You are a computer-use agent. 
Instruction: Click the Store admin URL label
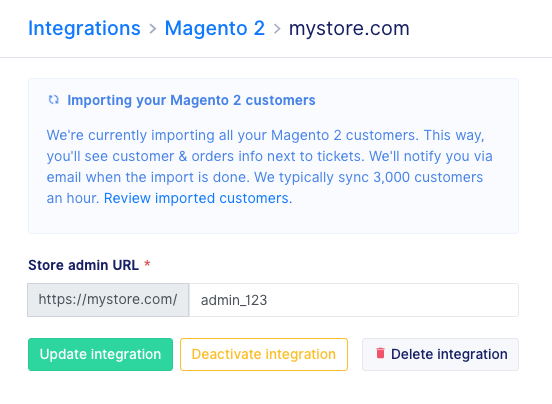[x=83, y=265]
